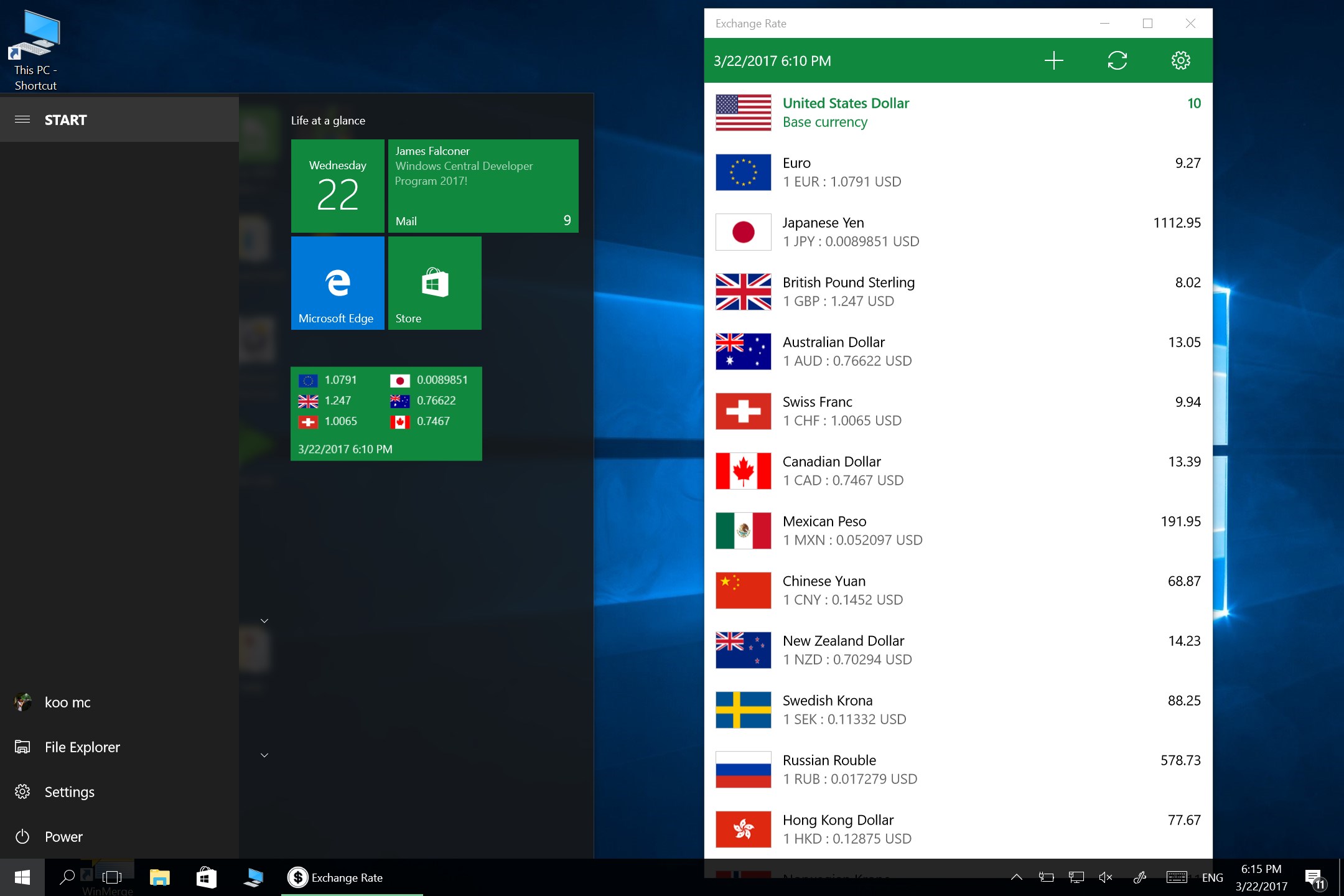Show hidden system tray icons

point(1017,877)
